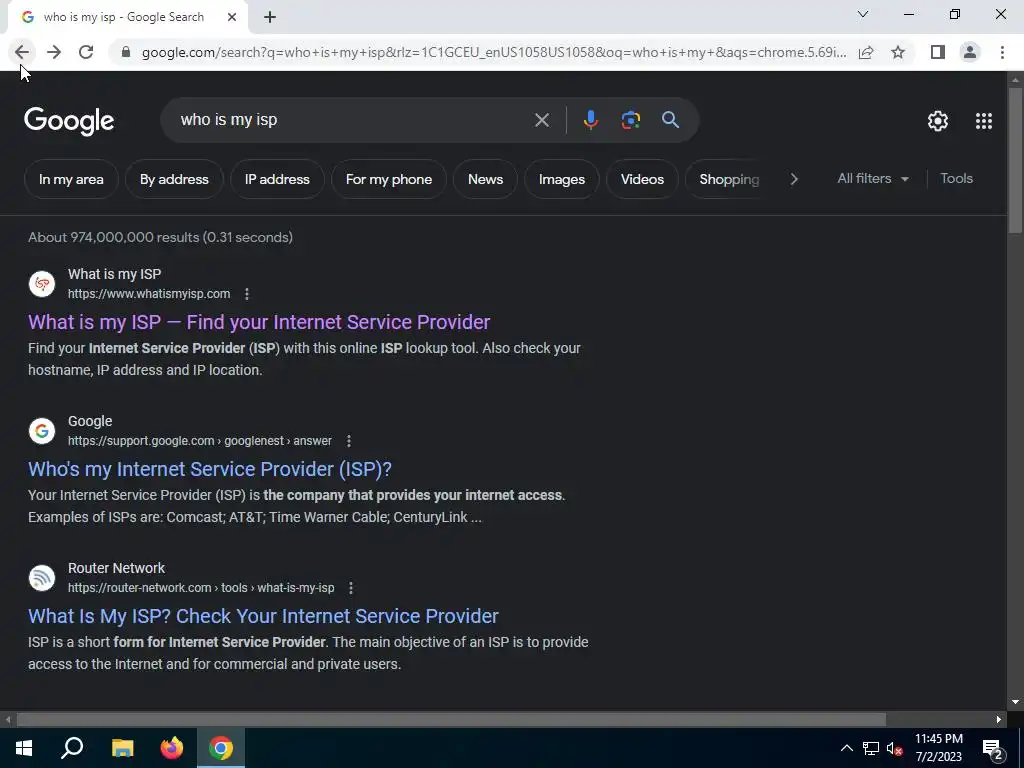Open the network status tray icon
Viewport: 1024px width, 768px height.
click(x=871, y=748)
